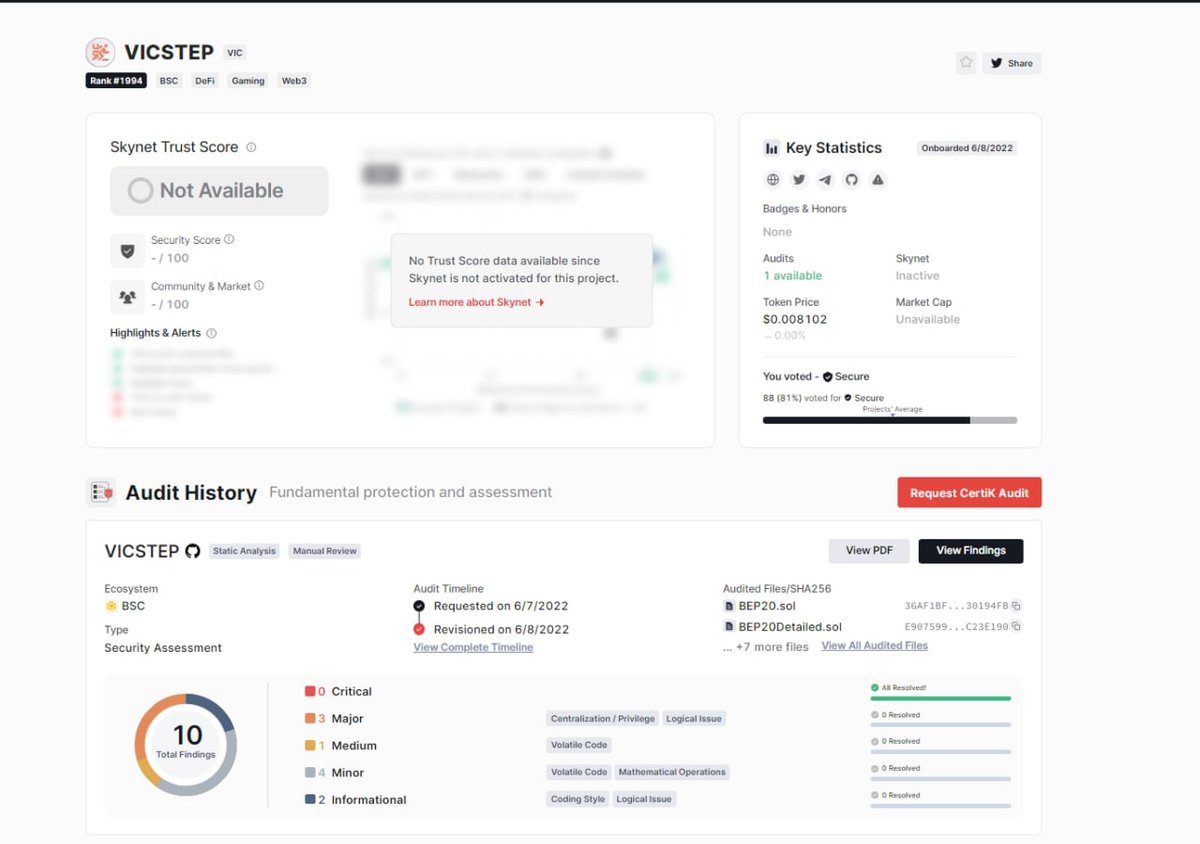The image size is (1200, 844).
Task: Click the BEP20.sol file name
Action: (767, 606)
